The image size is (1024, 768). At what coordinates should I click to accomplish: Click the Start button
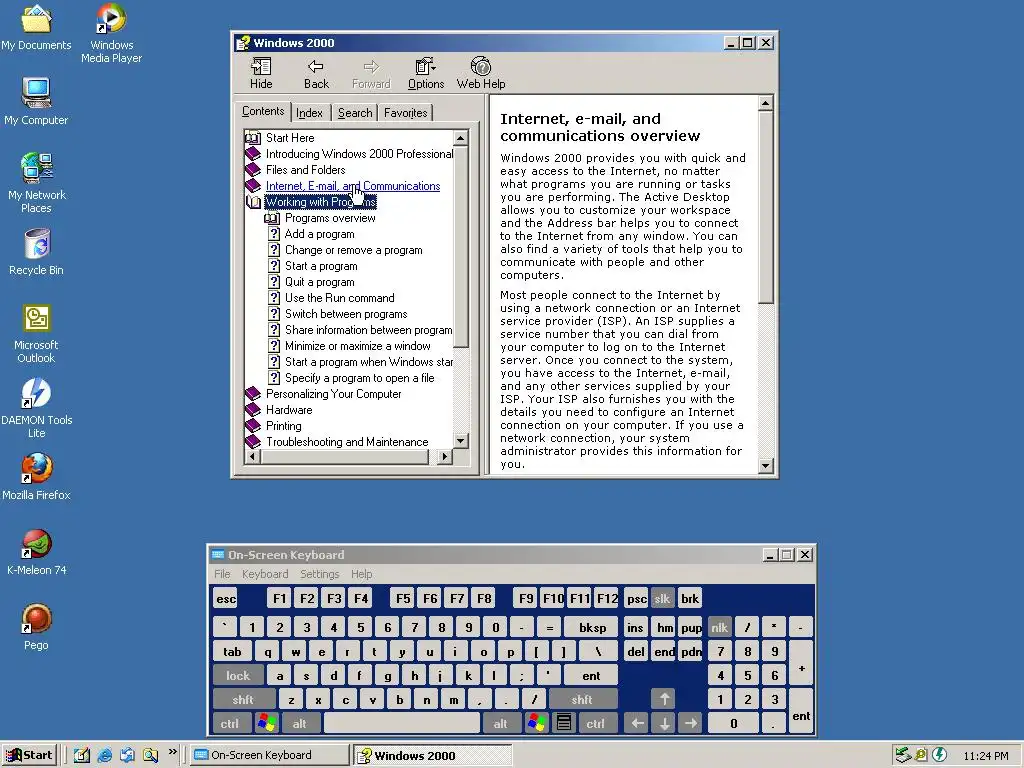(x=29, y=755)
